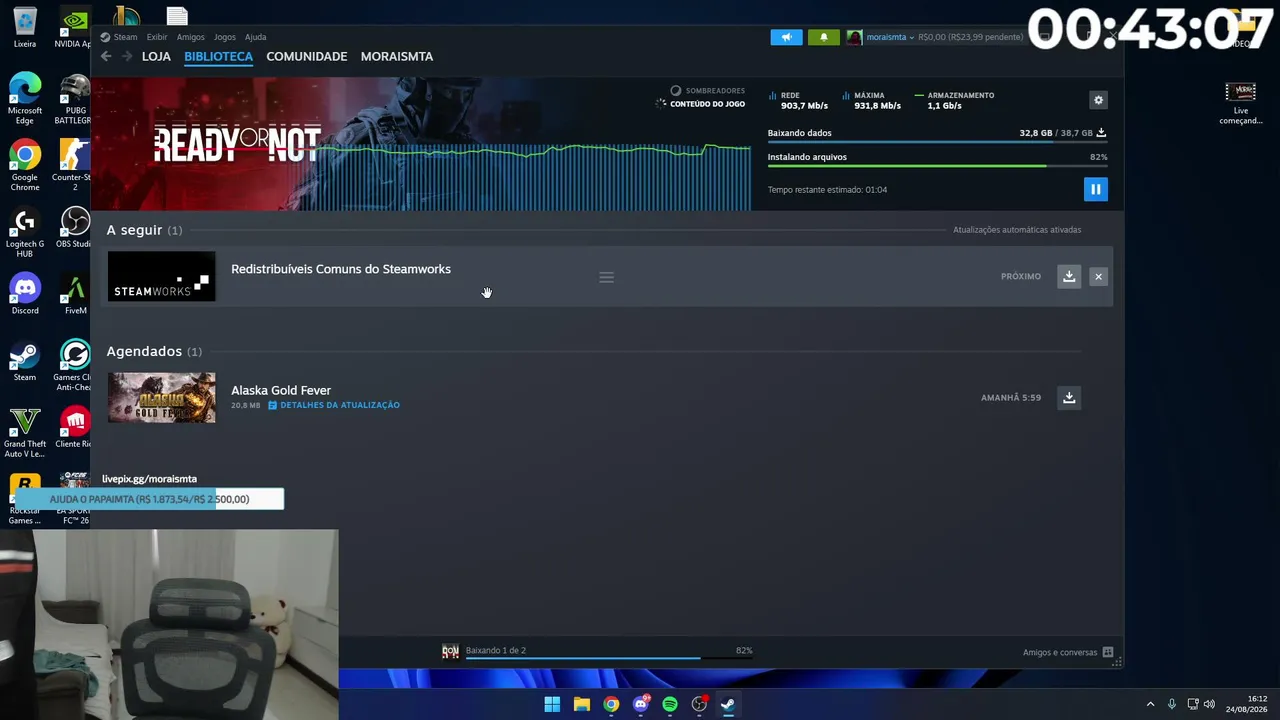Download Alaska Gold Fever update now
Viewport: 1280px width, 720px height.
pyautogui.click(x=1069, y=397)
